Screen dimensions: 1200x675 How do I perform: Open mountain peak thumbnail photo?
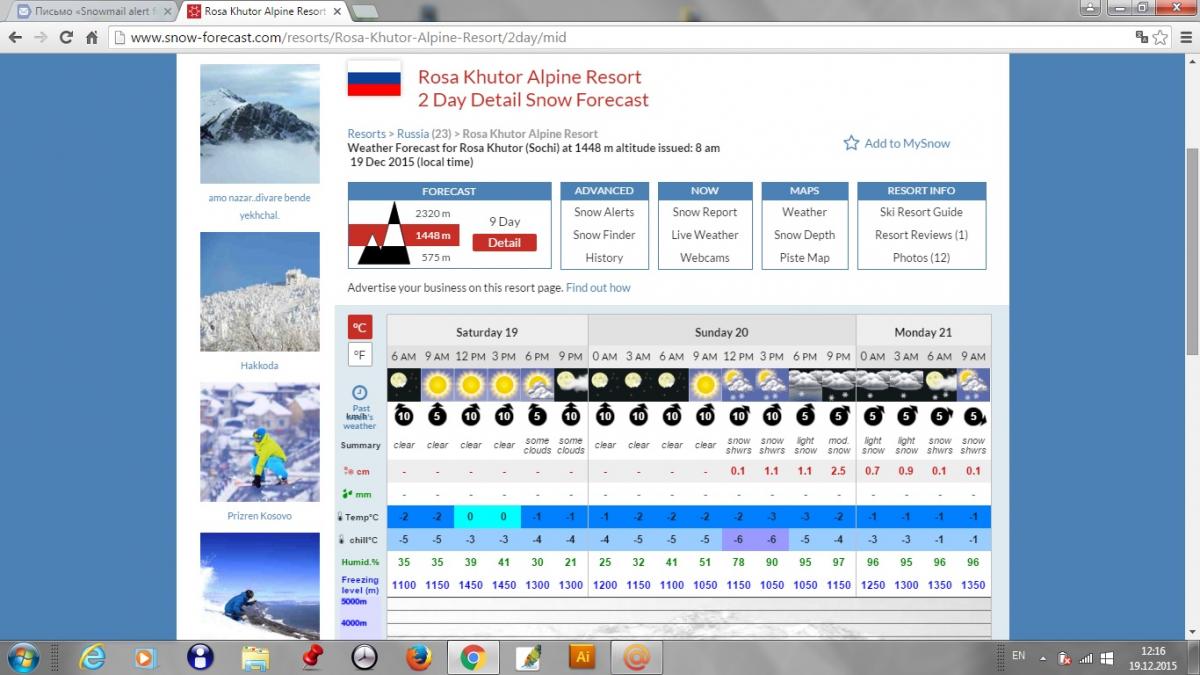coord(259,123)
